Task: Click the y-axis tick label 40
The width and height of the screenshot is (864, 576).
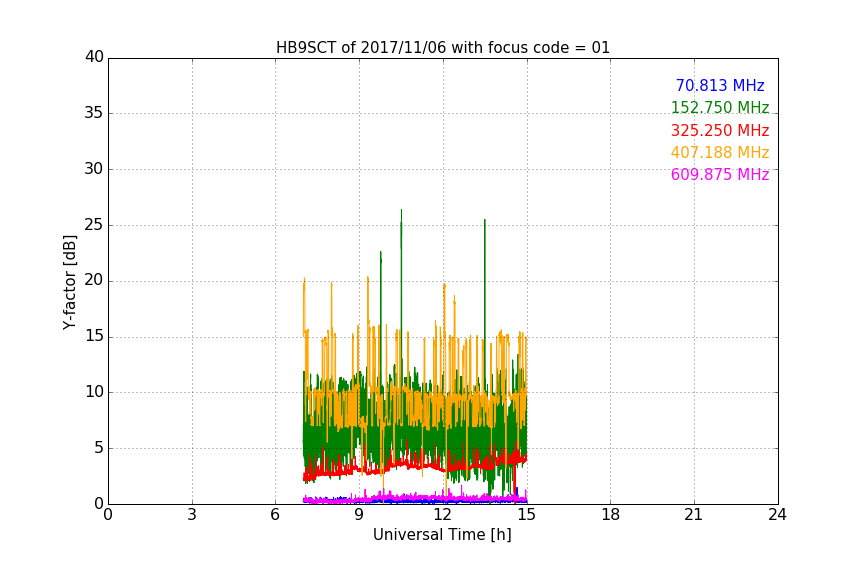Action: 94,57
